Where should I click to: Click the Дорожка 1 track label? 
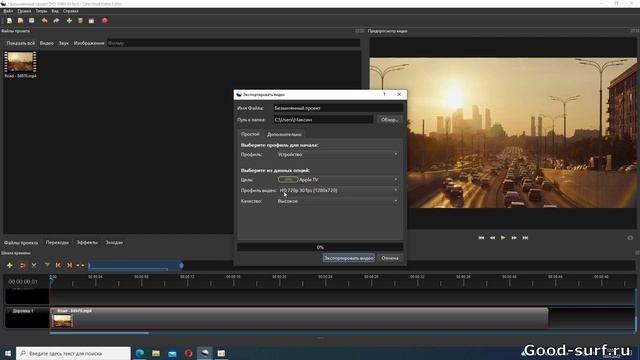tap(23, 311)
